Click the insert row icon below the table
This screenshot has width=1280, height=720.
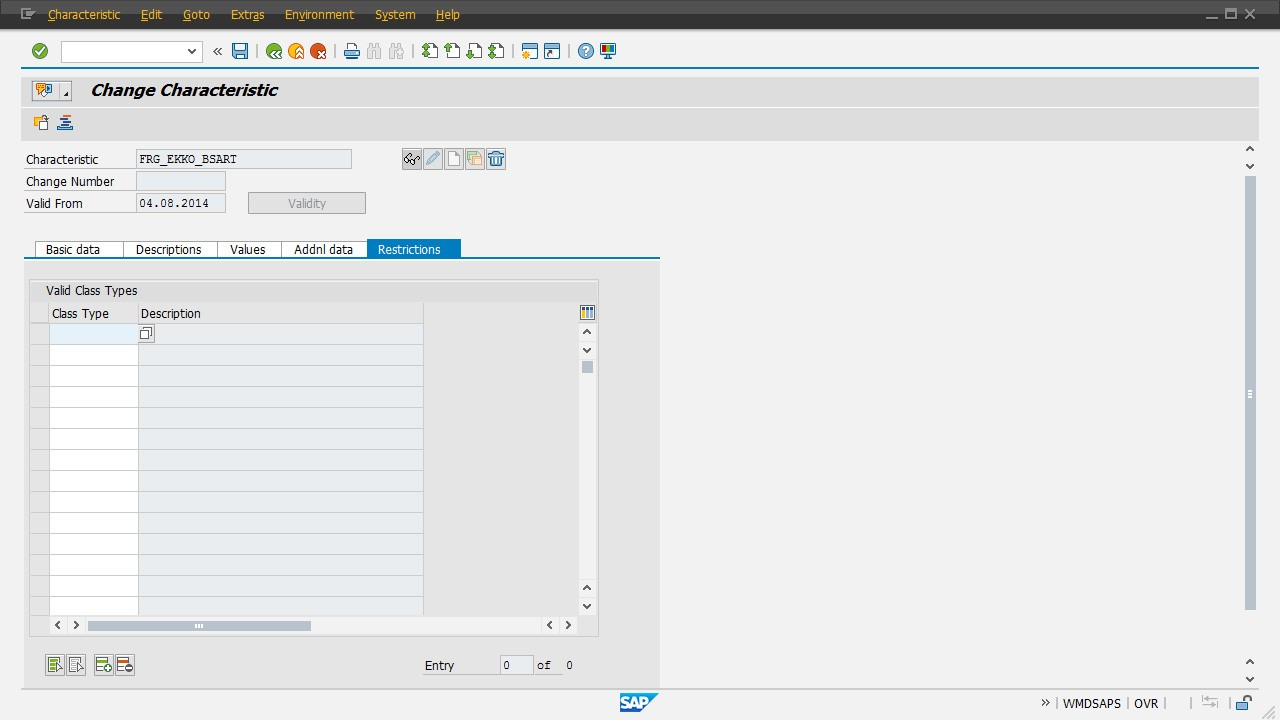click(103, 665)
